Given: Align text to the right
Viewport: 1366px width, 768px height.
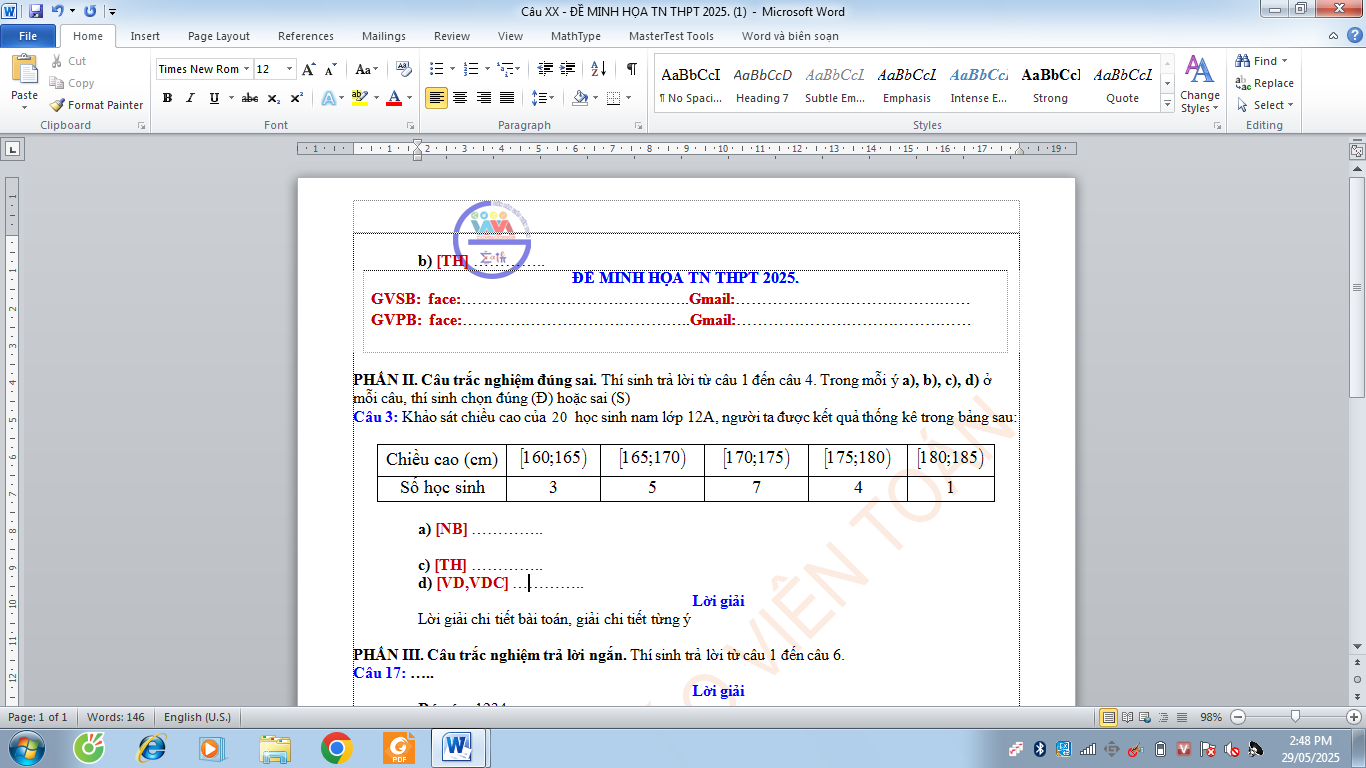Looking at the screenshot, I should (x=484, y=98).
